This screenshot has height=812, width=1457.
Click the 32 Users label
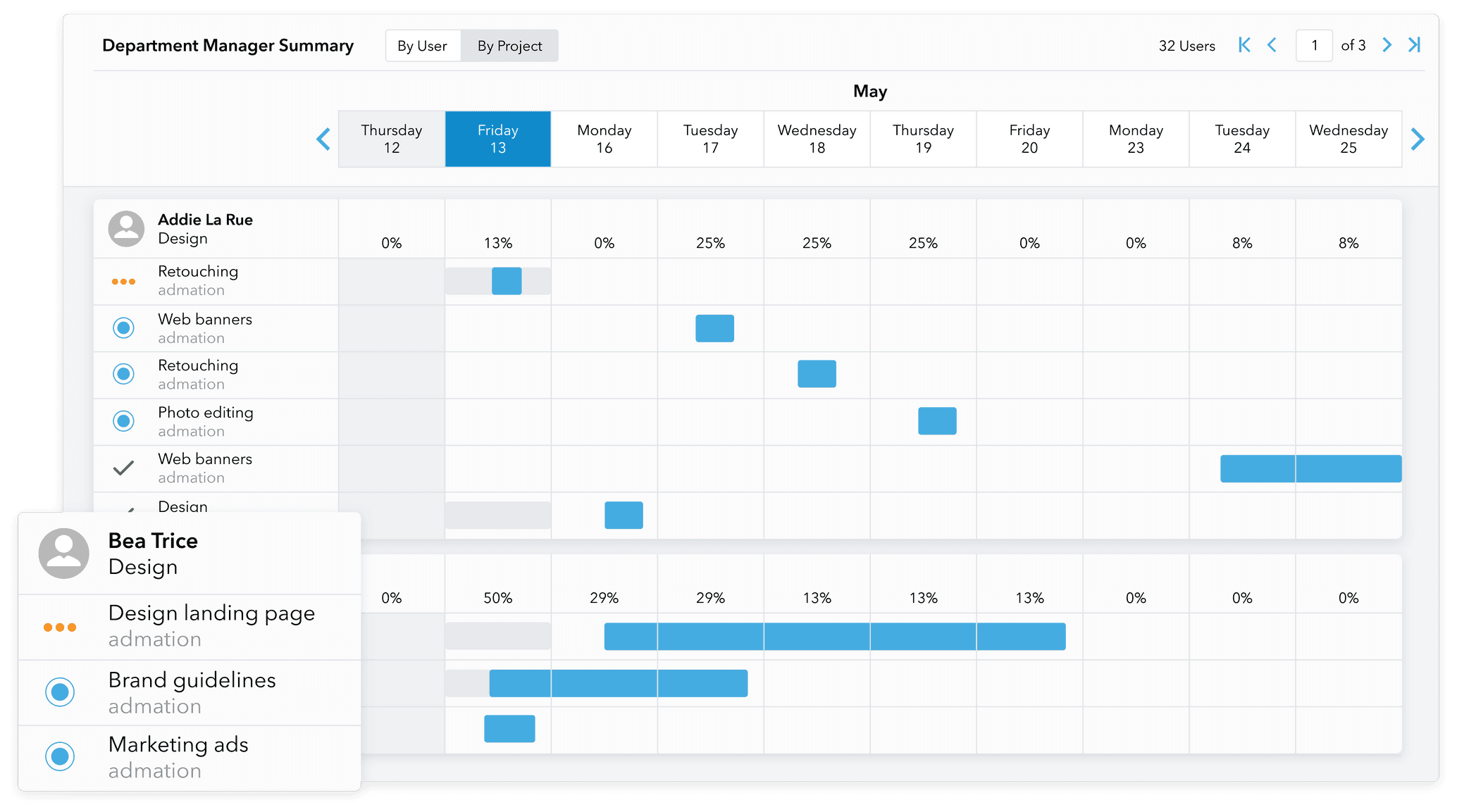1186,45
